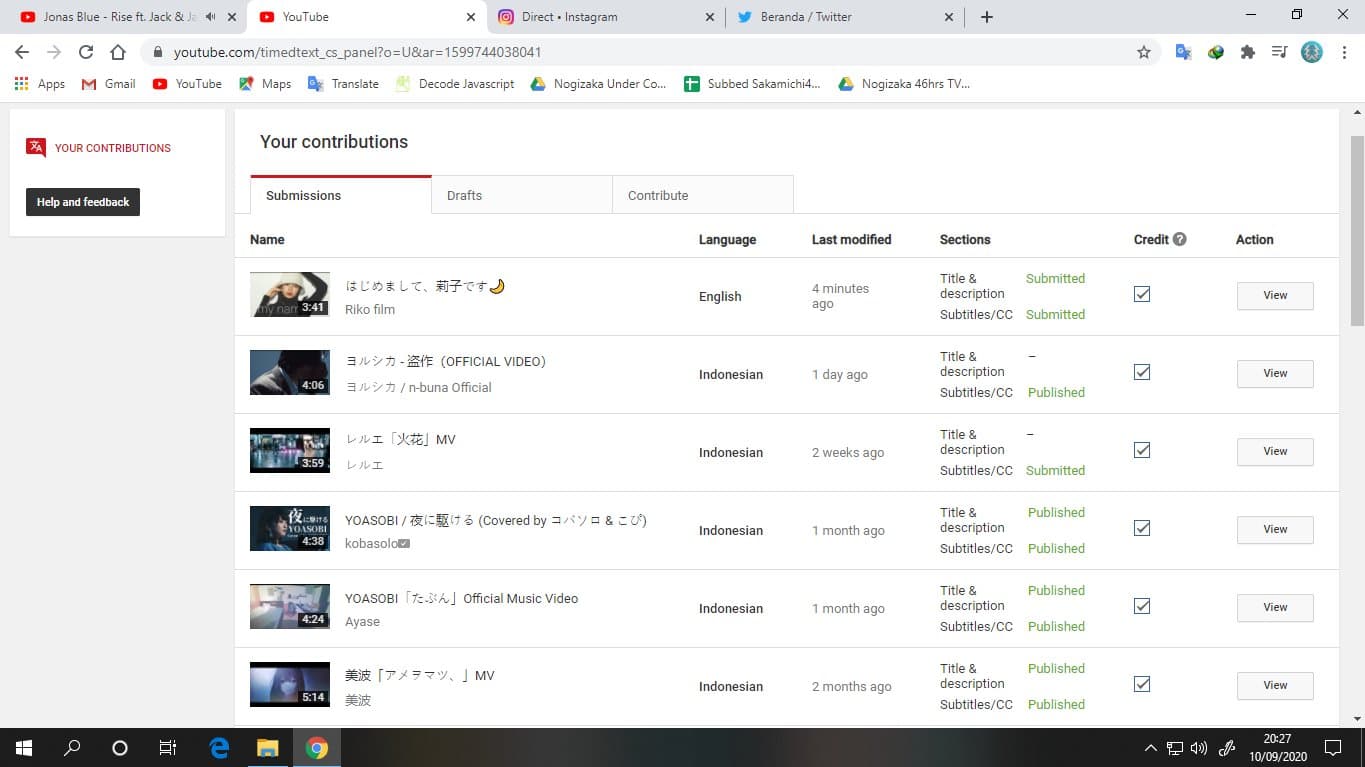Uncheck credit for the Riko film video
1365x767 pixels.
click(1142, 294)
